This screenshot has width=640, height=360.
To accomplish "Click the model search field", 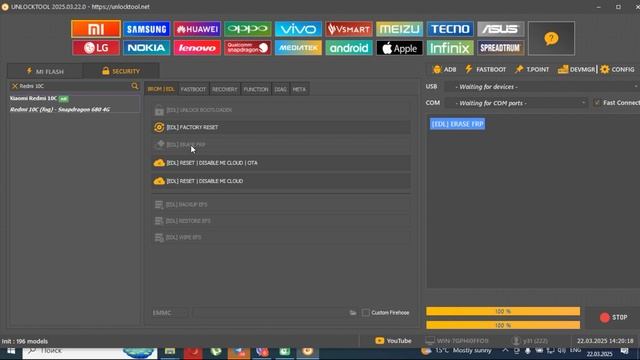I will pyautogui.click(x=75, y=86).
